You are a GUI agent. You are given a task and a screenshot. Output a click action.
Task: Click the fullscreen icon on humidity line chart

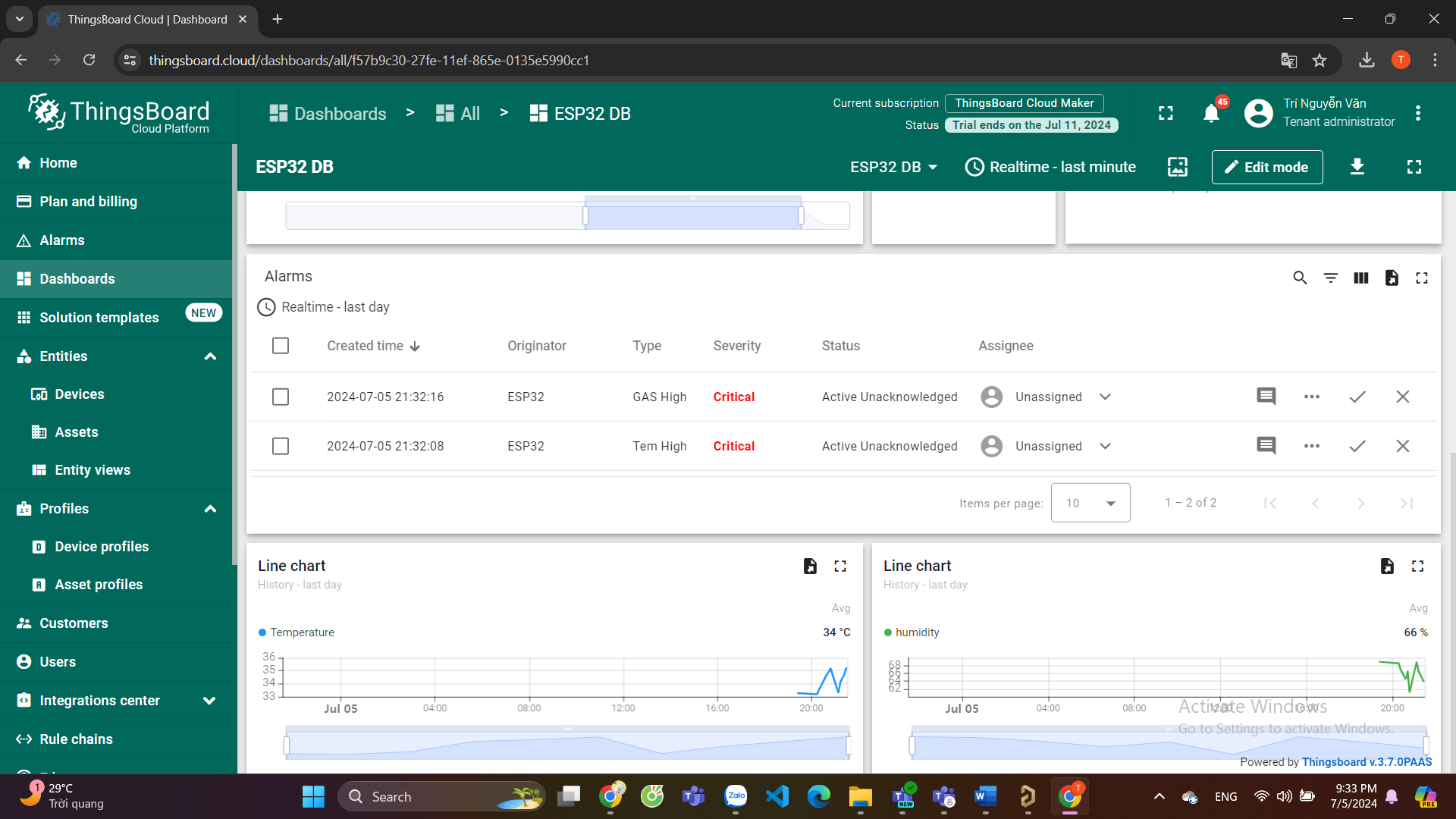[1418, 566]
